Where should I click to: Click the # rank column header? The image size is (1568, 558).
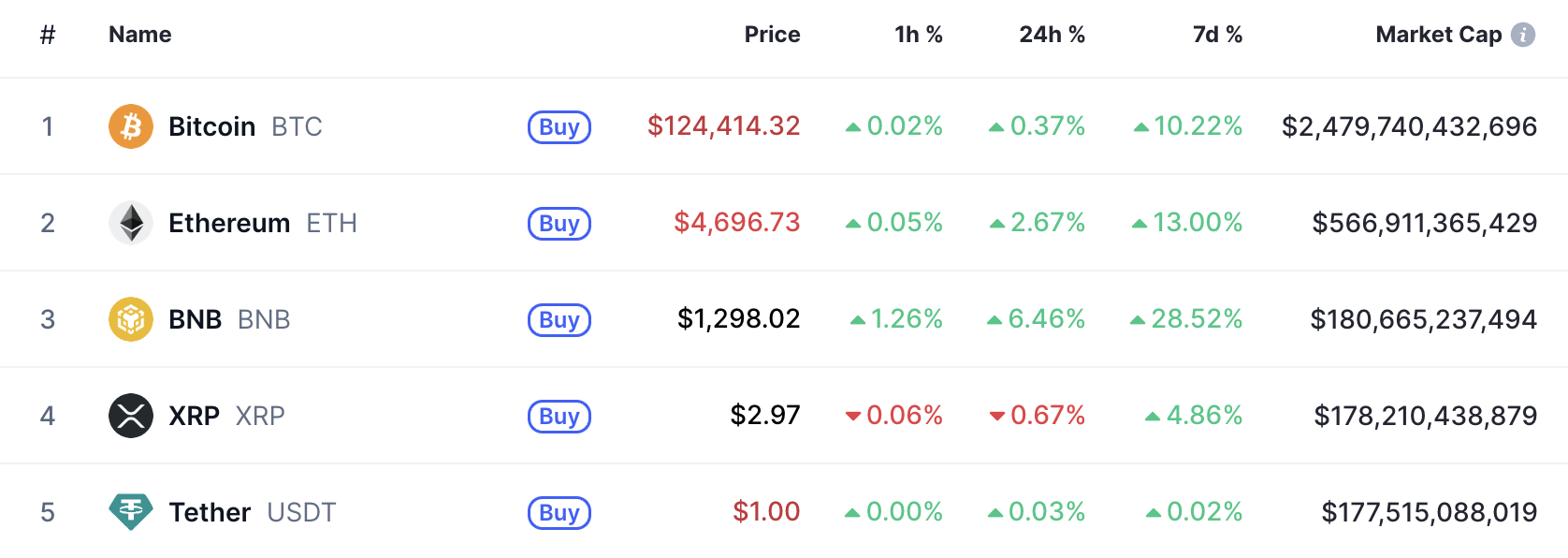[48, 35]
